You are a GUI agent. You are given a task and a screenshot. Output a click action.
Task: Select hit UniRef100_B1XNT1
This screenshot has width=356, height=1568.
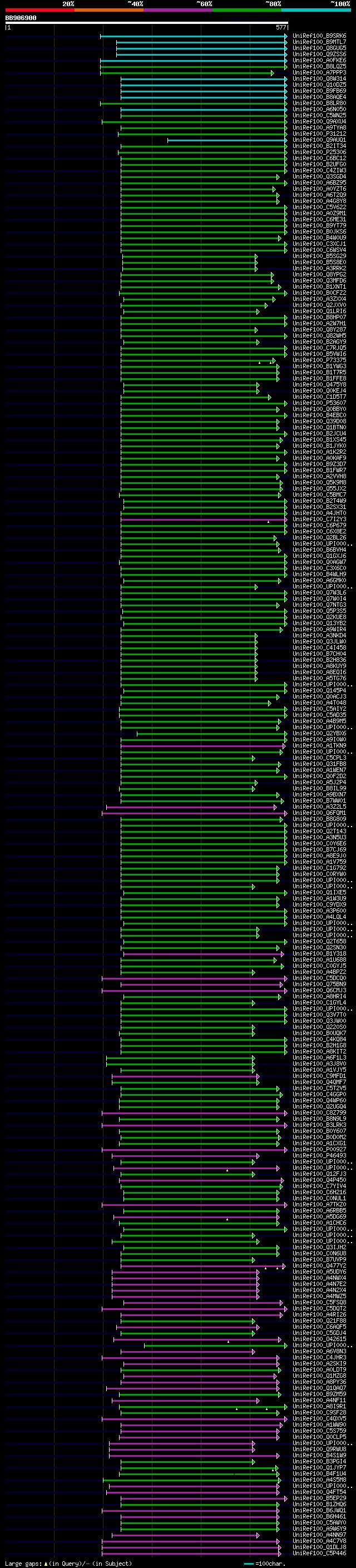pyautogui.click(x=319, y=286)
